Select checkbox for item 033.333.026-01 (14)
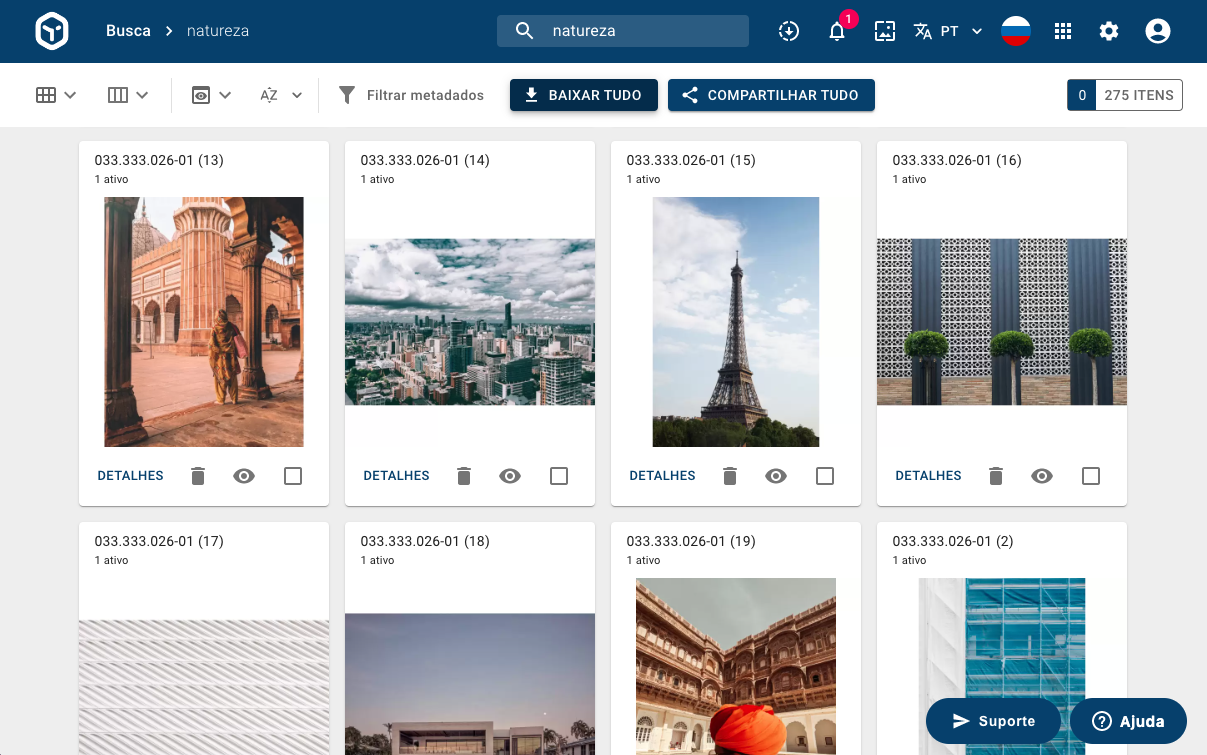1207x755 pixels. click(x=559, y=476)
